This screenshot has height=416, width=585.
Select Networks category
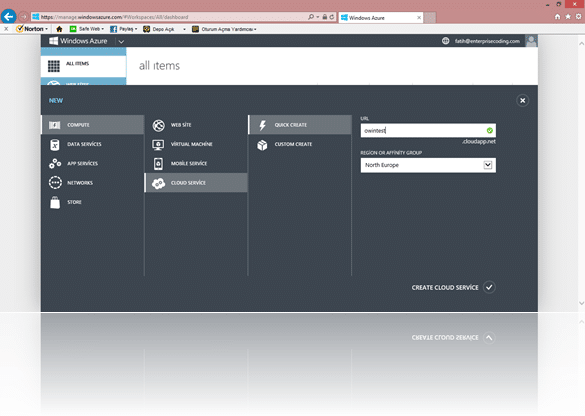(92, 183)
